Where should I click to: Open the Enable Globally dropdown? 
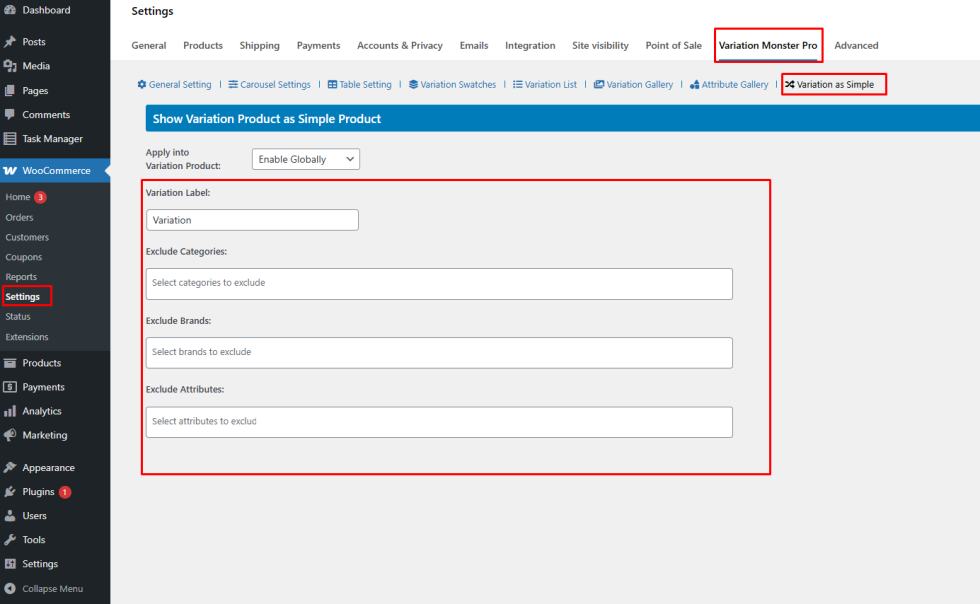(306, 159)
